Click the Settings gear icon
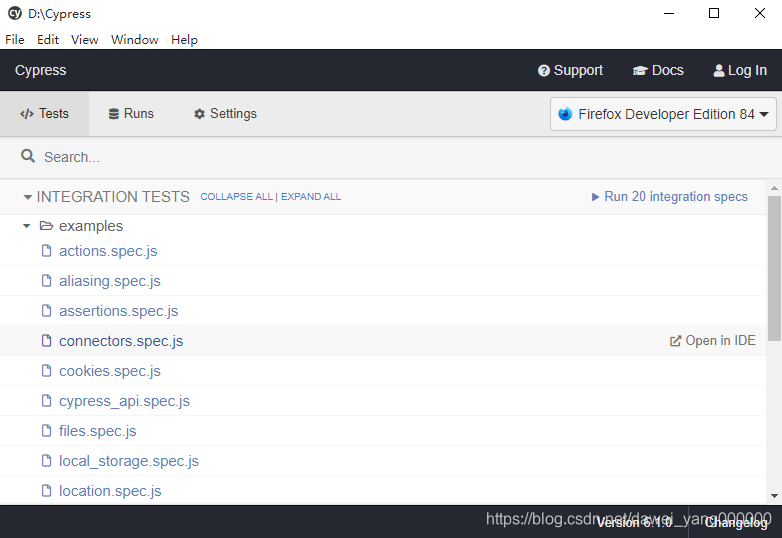This screenshot has width=782, height=538. pos(199,114)
